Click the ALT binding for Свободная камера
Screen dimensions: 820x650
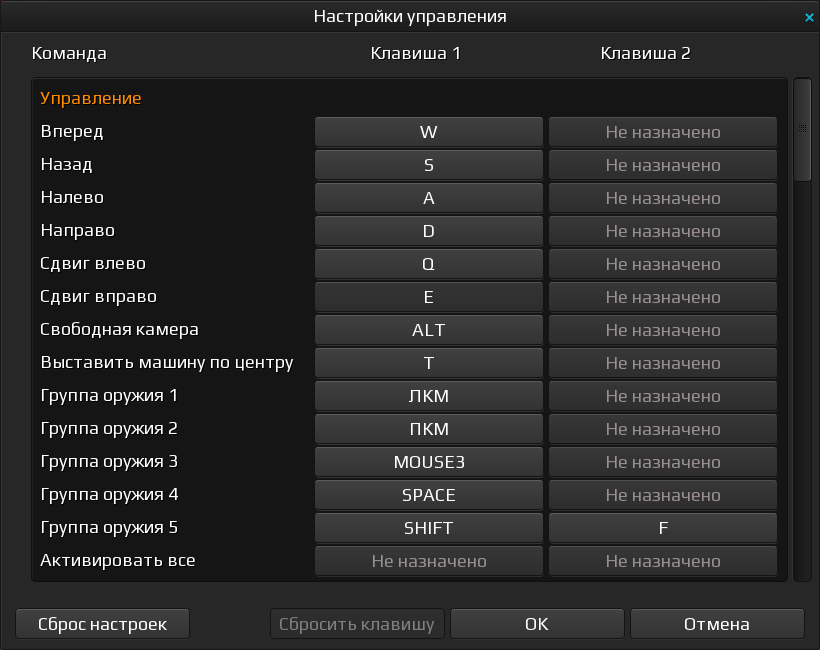click(x=428, y=329)
